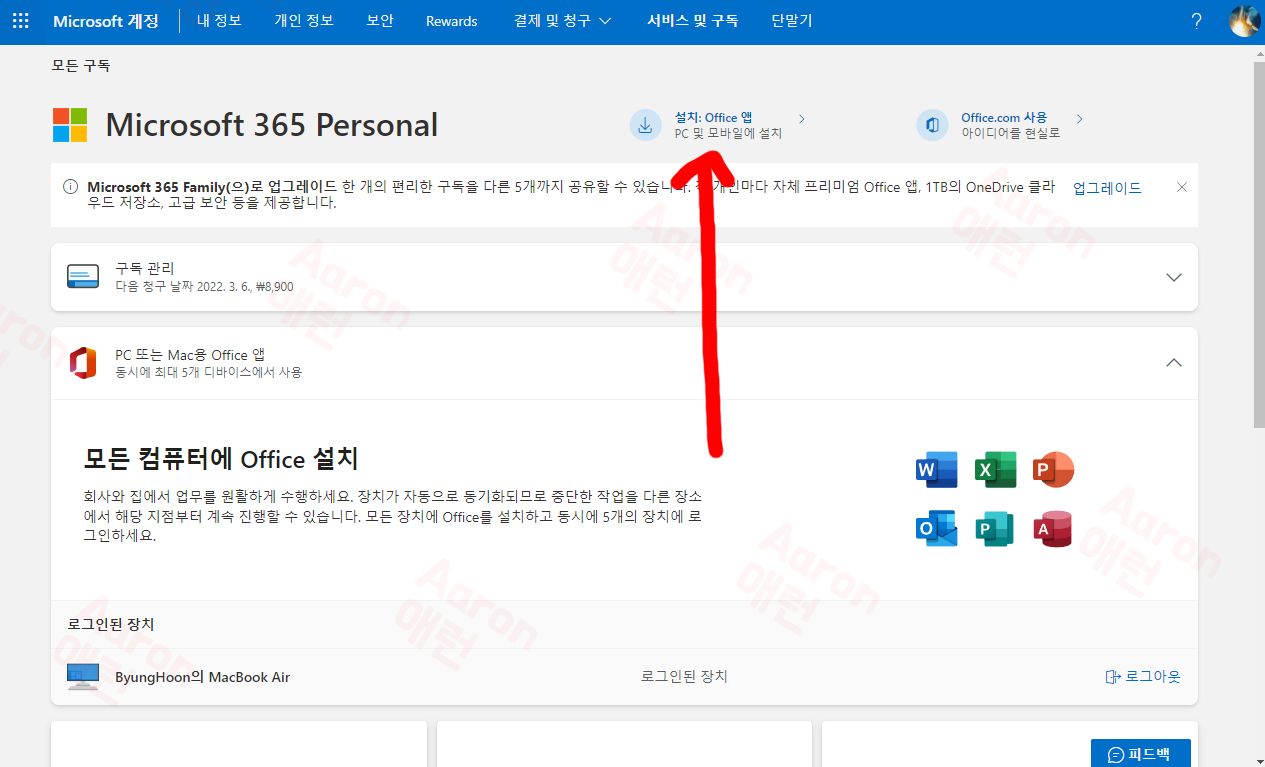
Task: Click the PowerPoint app icon
Action: [1053, 470]
